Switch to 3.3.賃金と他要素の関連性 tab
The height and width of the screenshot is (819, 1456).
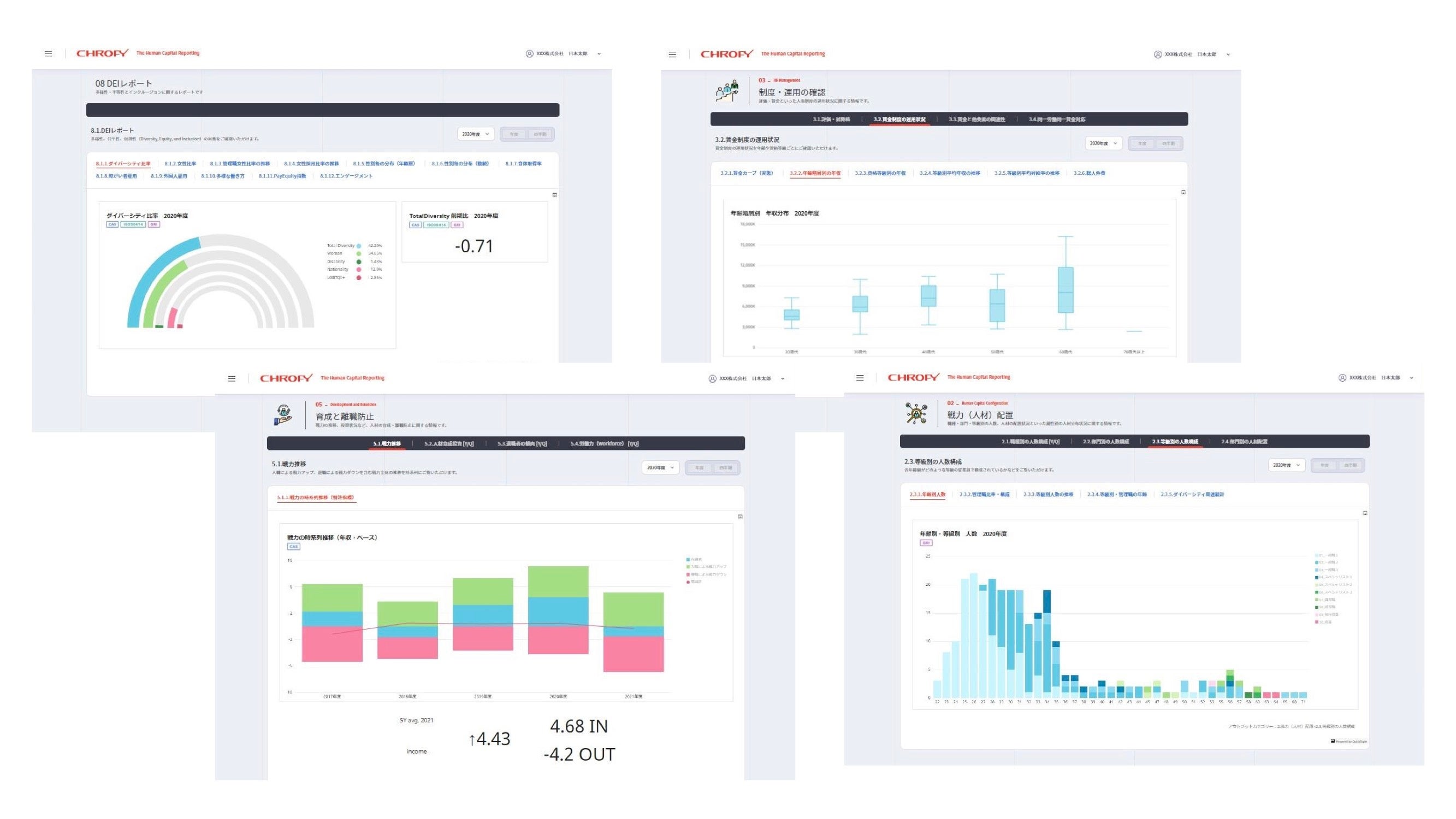coord(976,119)
